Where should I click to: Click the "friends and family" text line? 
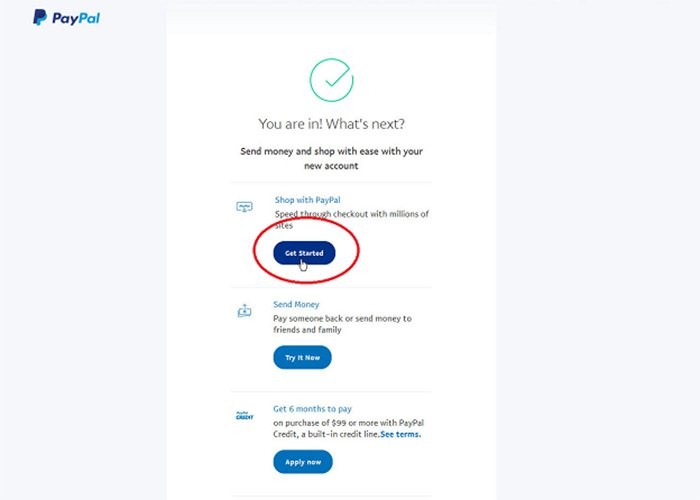pos(307,330)
